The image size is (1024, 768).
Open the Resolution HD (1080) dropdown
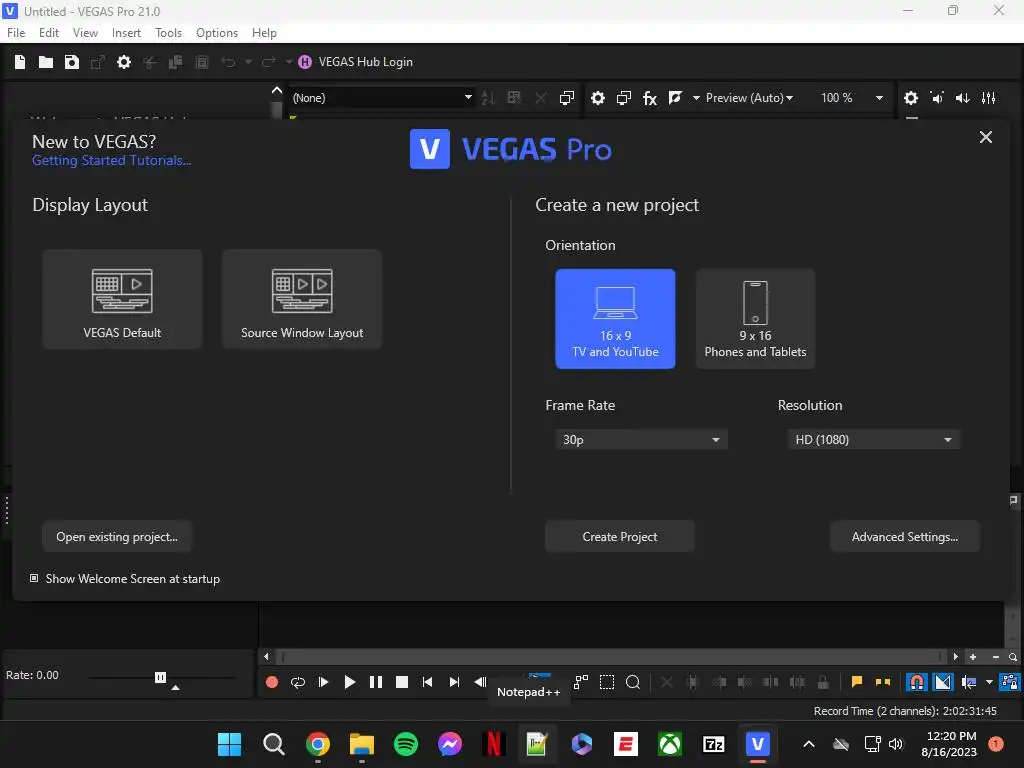point(873,440)
